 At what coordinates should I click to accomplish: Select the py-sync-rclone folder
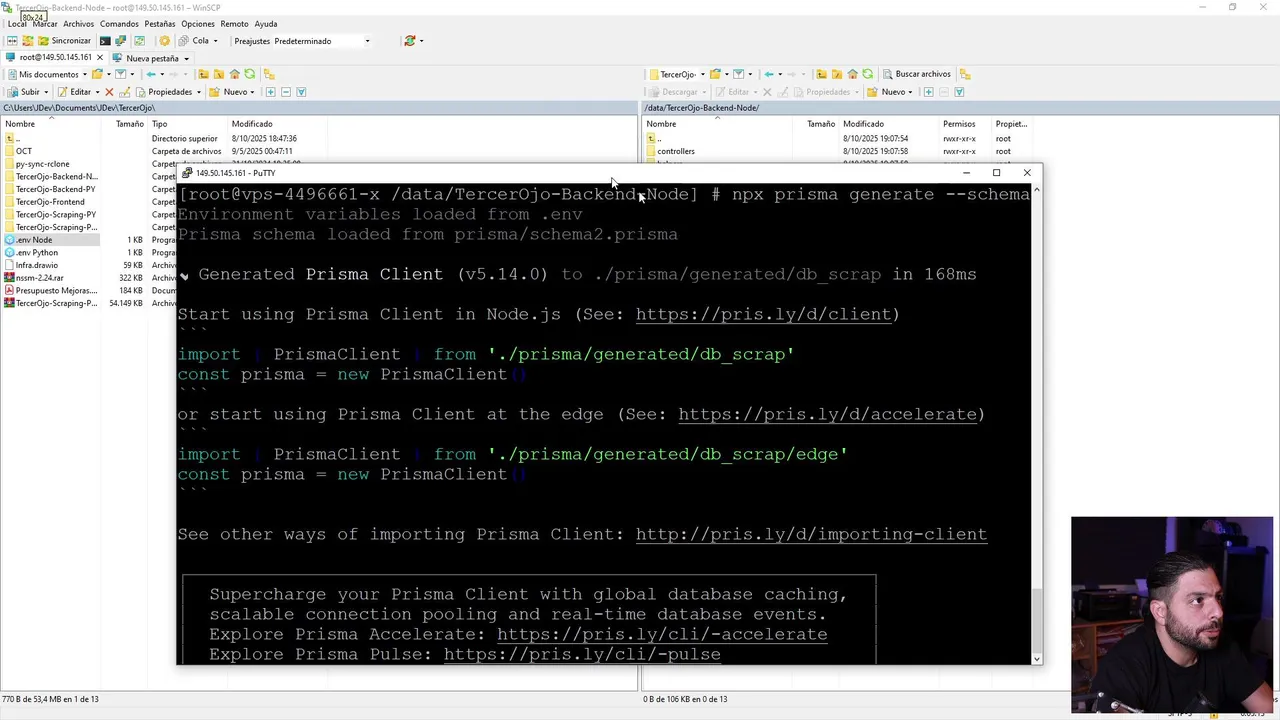click(42, 164)
